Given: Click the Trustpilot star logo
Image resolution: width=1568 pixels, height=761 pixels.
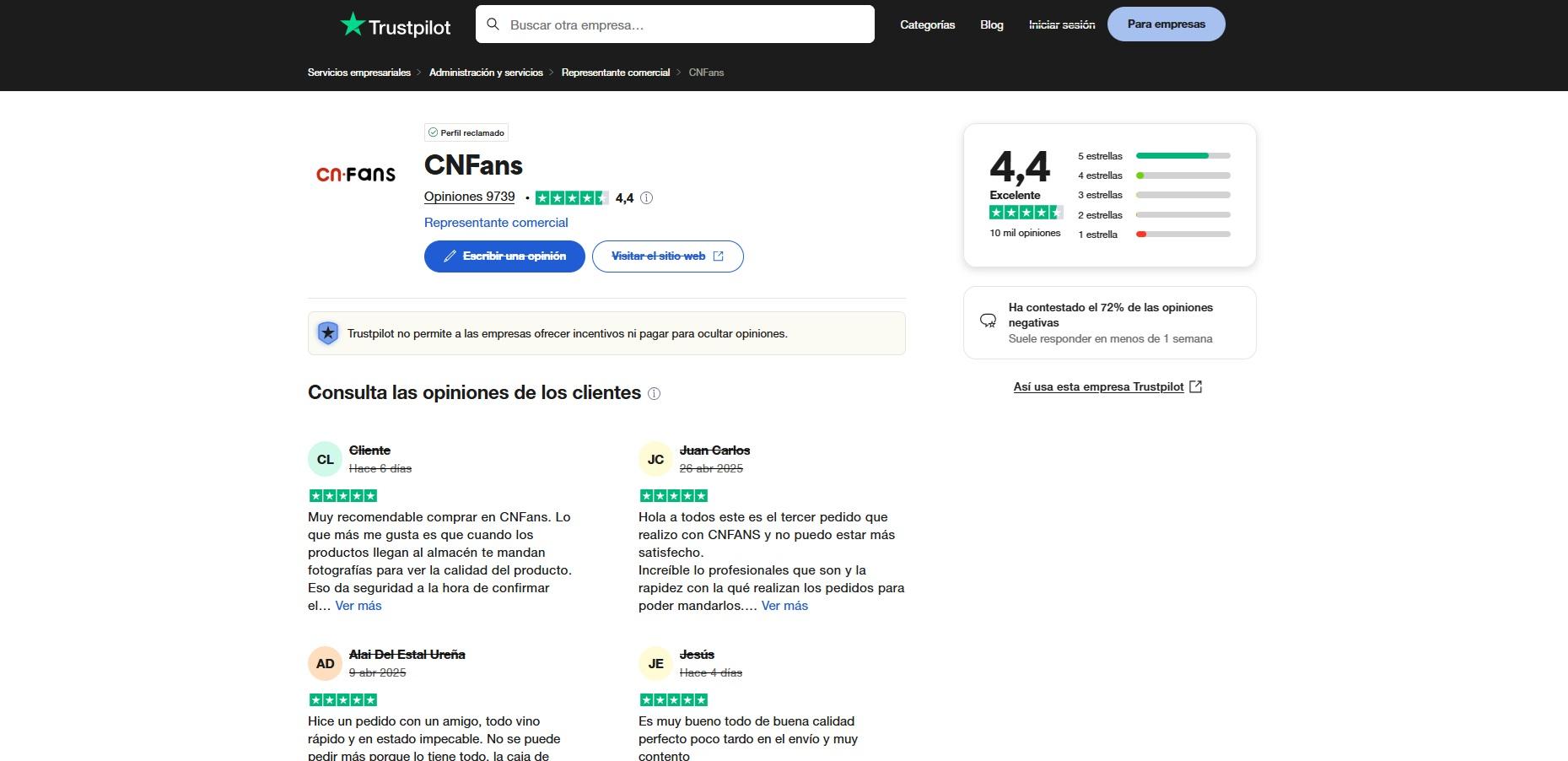Looking at the screenshot, I should click(x=395, y=25).
